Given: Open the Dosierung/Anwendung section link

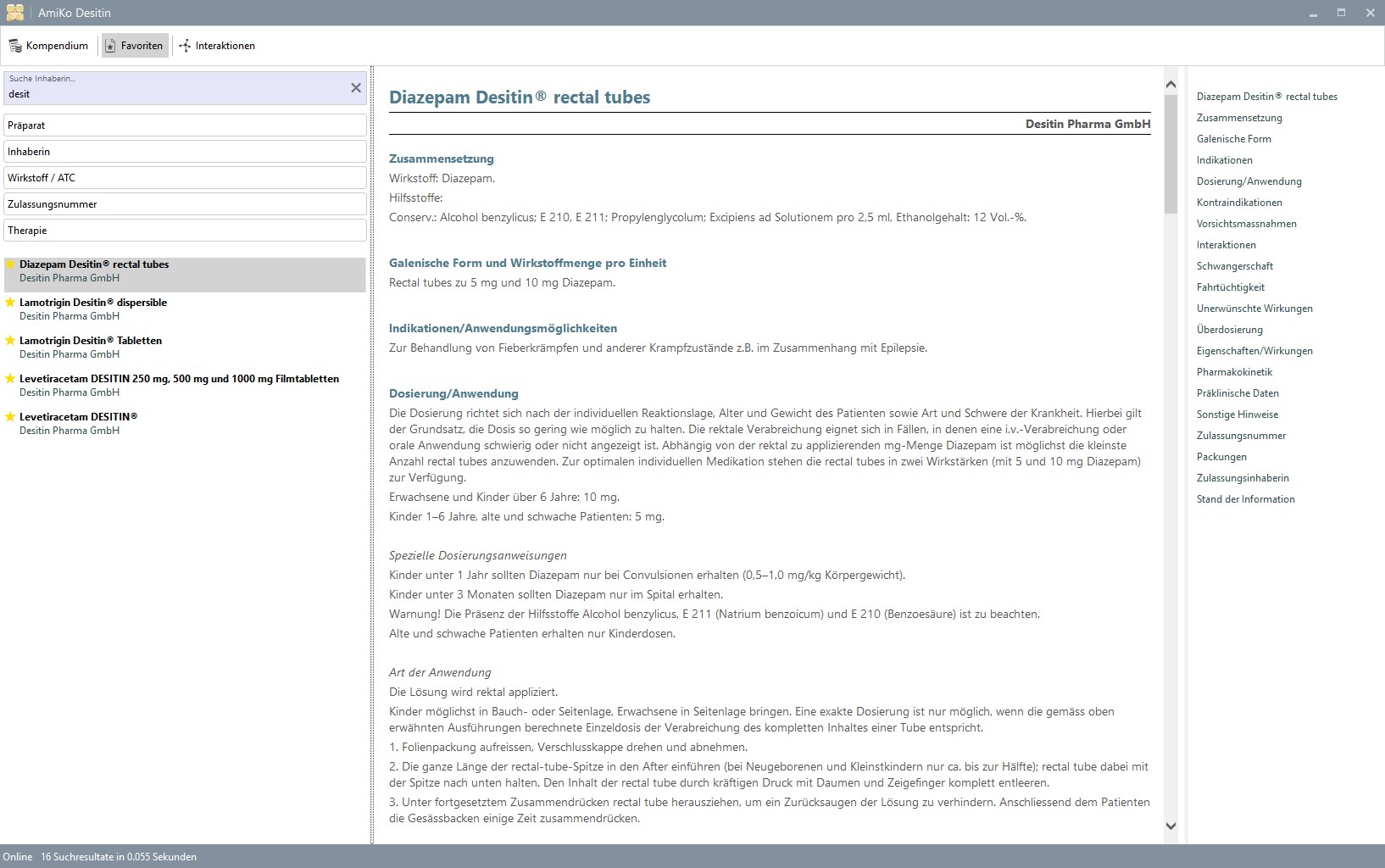Looking at the screenshot, I should click(x=1249, y=181).
